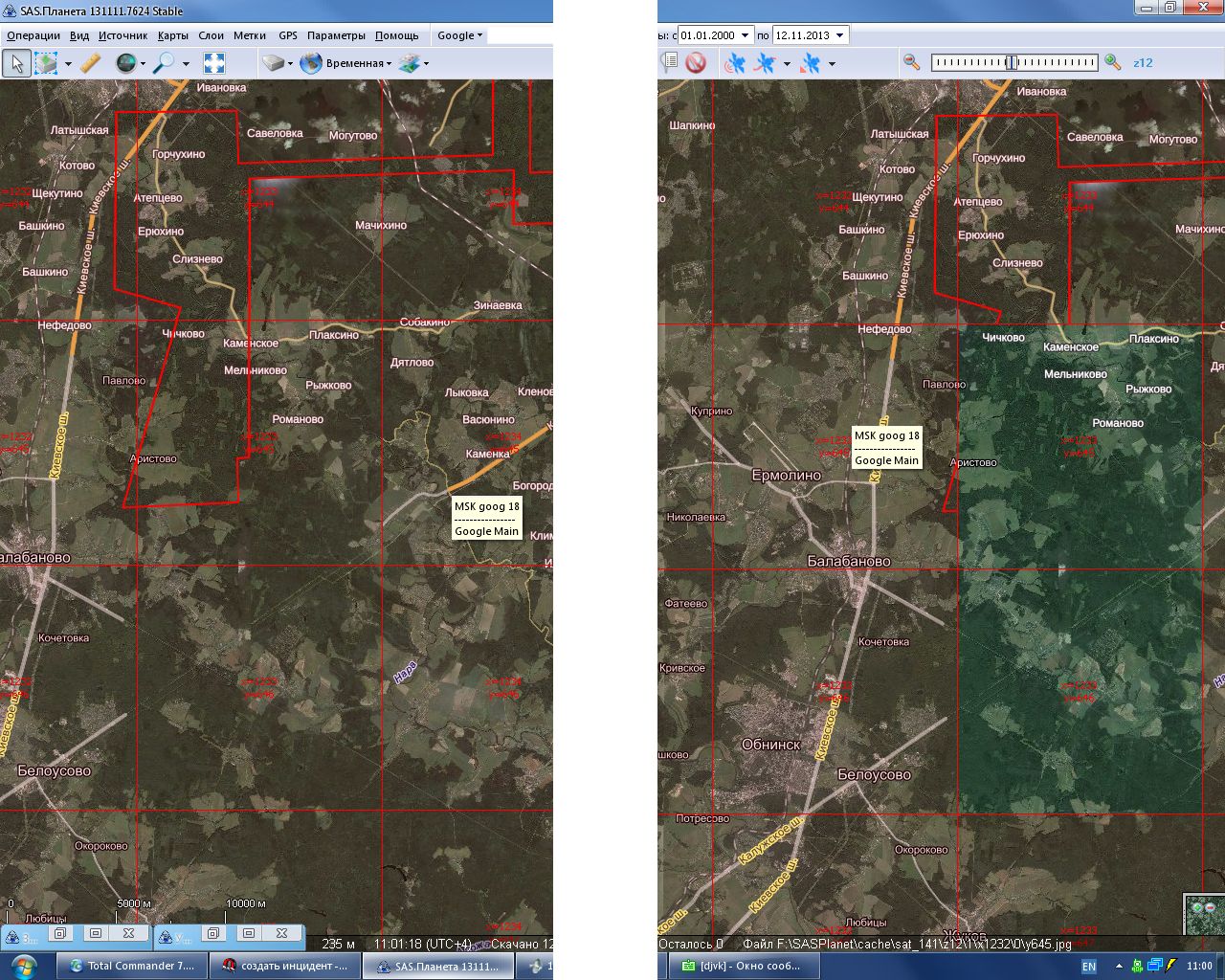Select the arrow pointer tool
The image size is (1225, 980).
tap(16, 63)
